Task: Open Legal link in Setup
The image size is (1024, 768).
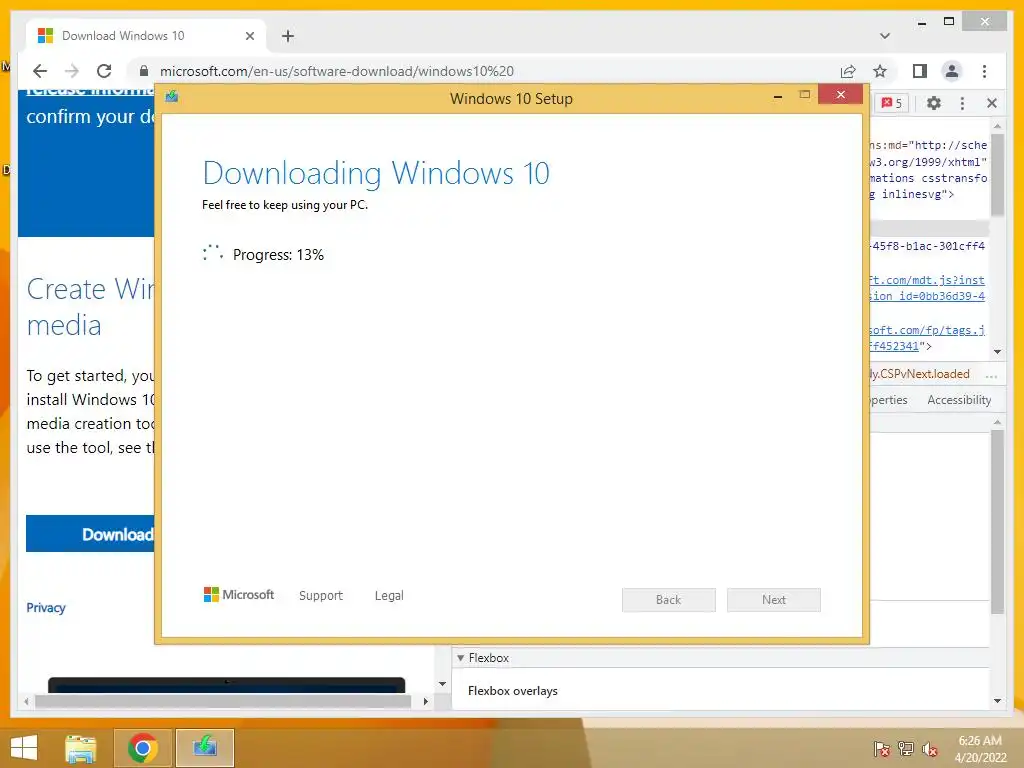Action: pyautogui.click(x=389, y=596)
